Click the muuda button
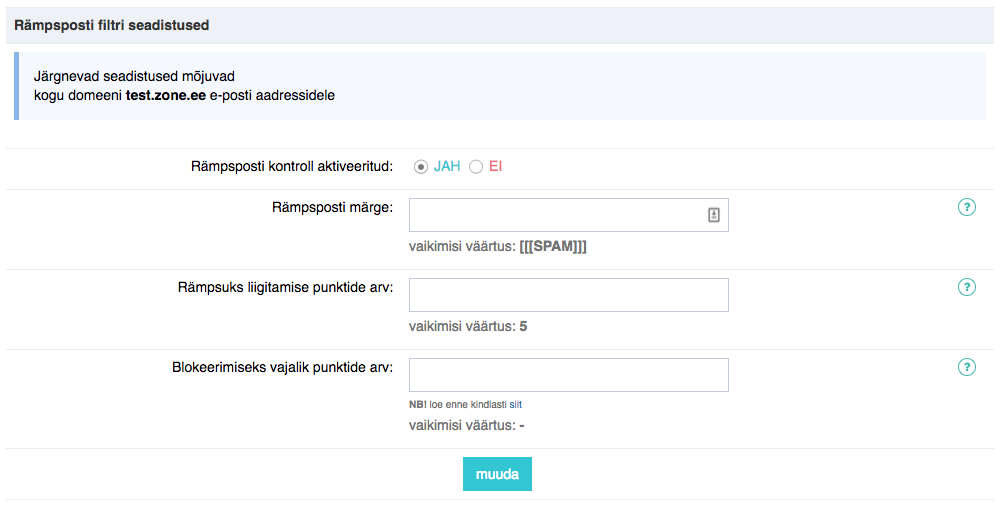1006x506 pixels. [x=497, y=474]
